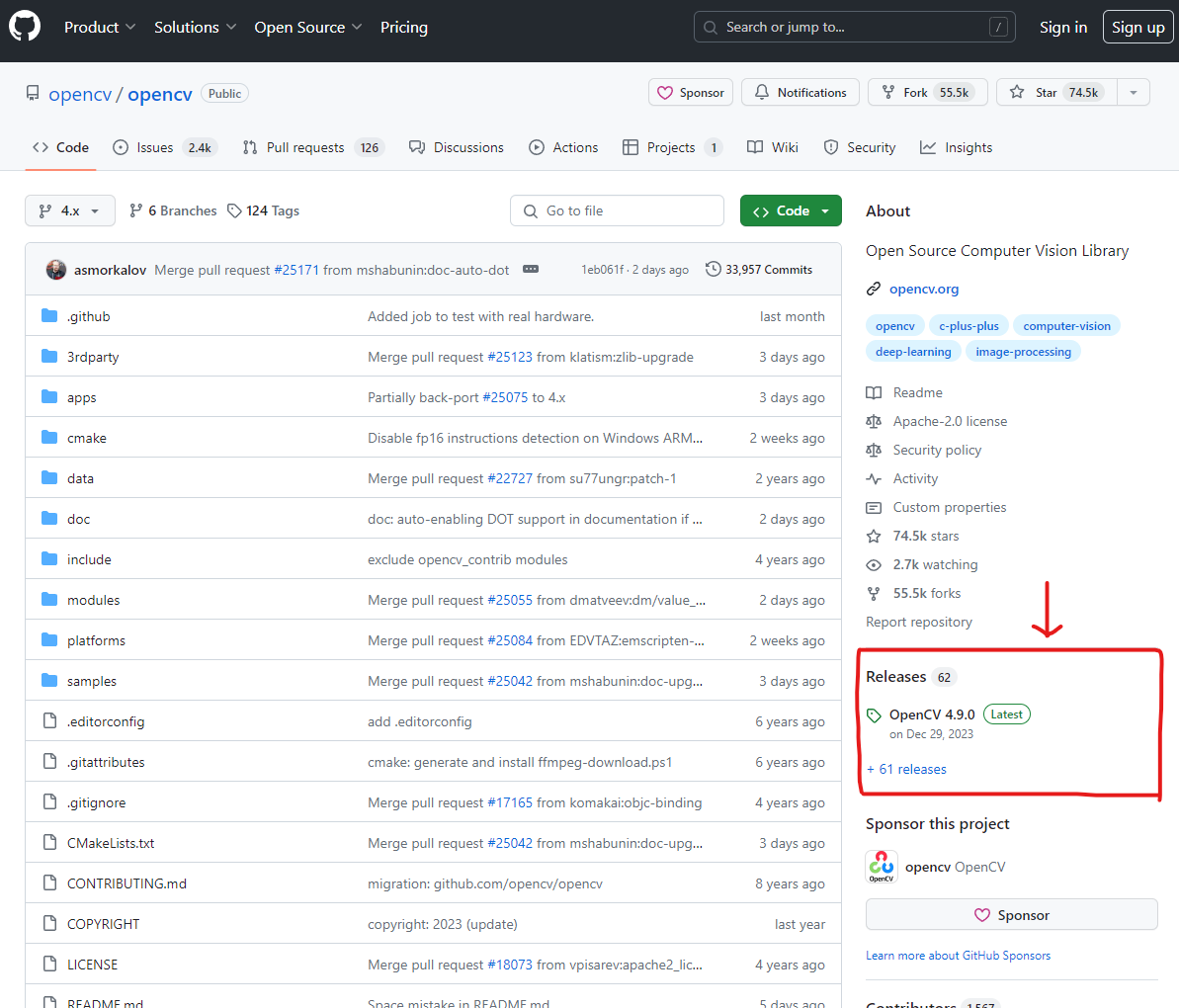The image size is (1179, 1008).
Task: Click the Go to file search box
Action: point(617,210)
